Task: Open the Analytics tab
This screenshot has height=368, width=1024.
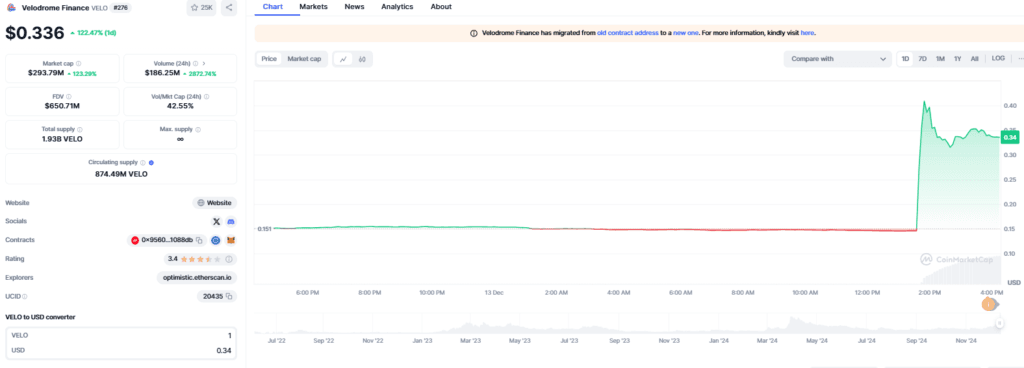Action: 397,7
